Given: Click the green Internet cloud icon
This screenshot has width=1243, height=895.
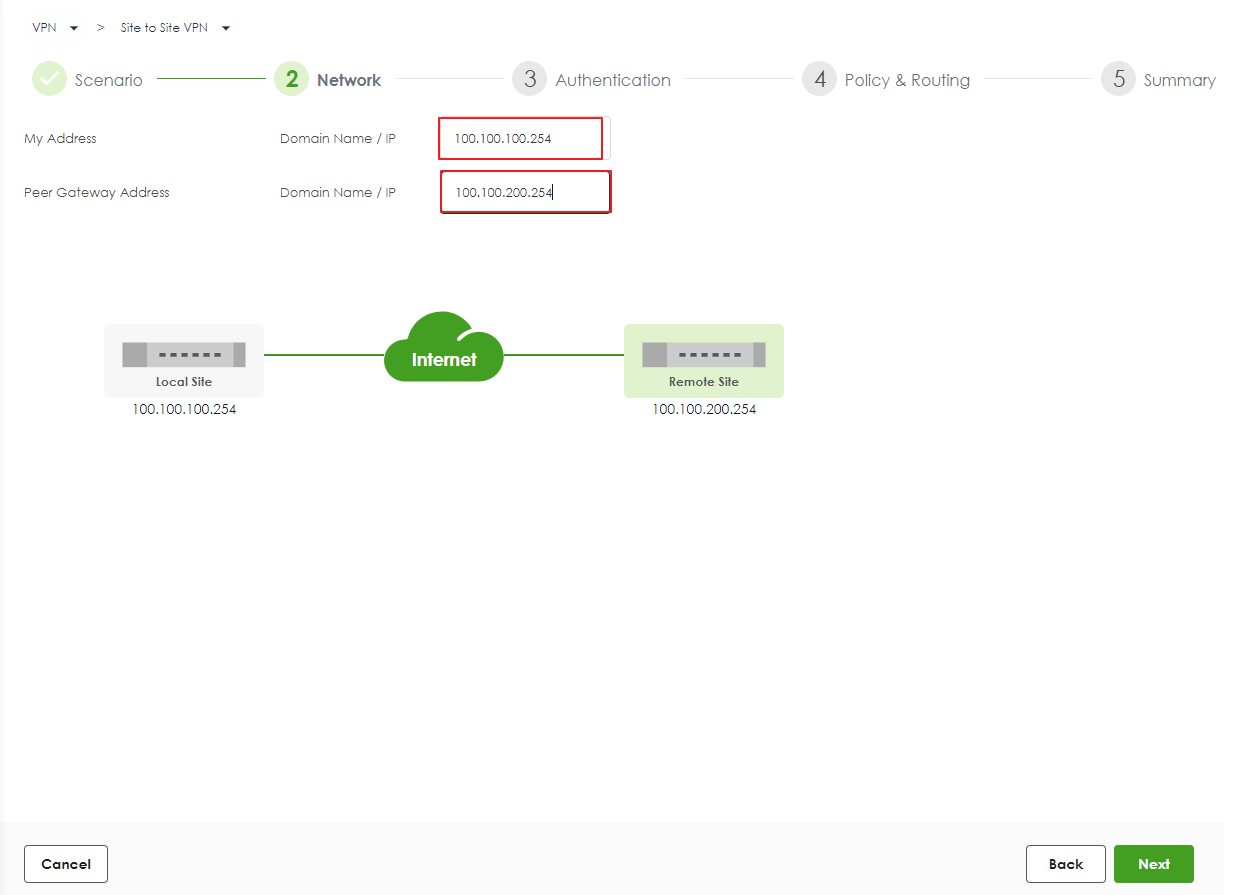Looking at the screenshot, I should 444,348.
